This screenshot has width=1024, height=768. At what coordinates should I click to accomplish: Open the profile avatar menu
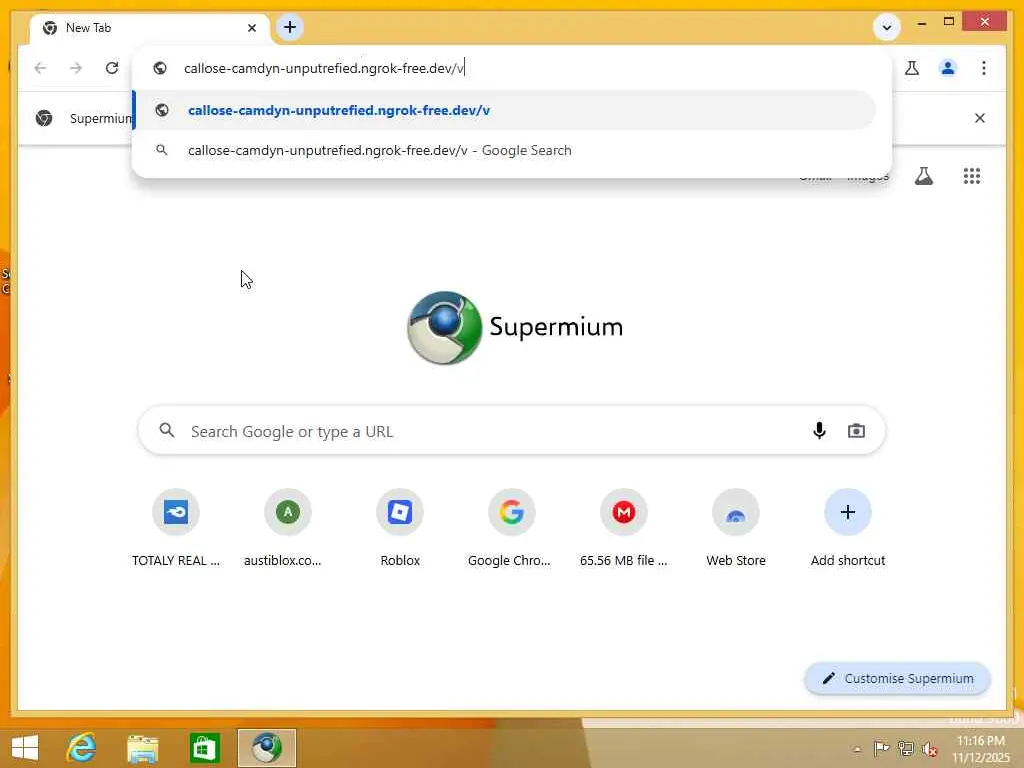948,68
